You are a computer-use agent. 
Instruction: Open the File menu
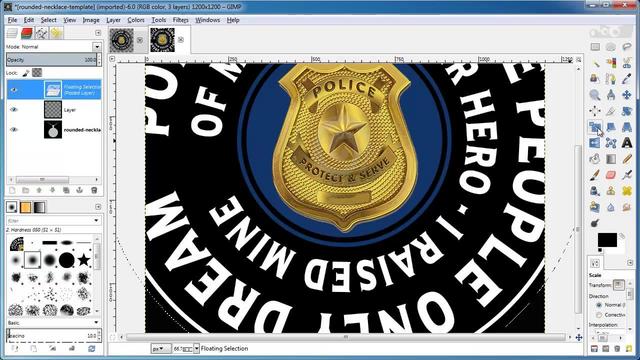tap(12, 20)
